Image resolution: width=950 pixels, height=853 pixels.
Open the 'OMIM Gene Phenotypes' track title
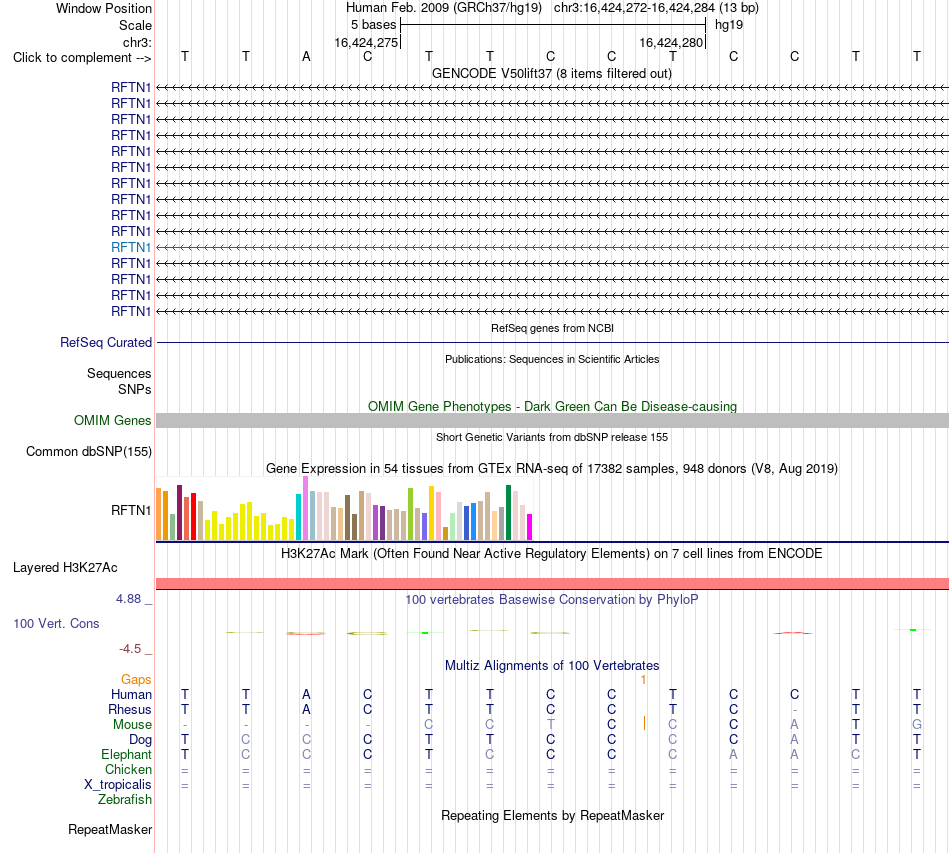(x=552, y=407)
